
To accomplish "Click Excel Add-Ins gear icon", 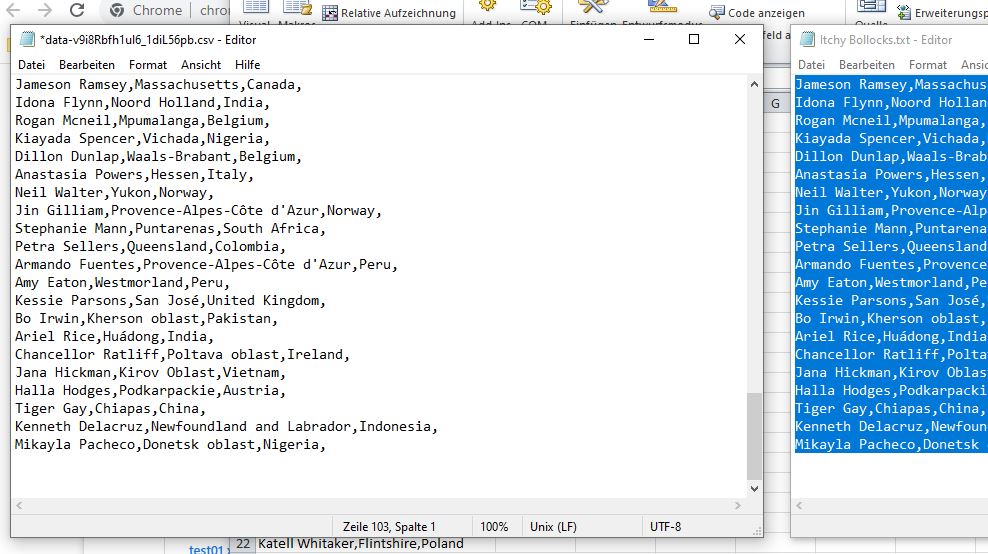I will (487, 6).
